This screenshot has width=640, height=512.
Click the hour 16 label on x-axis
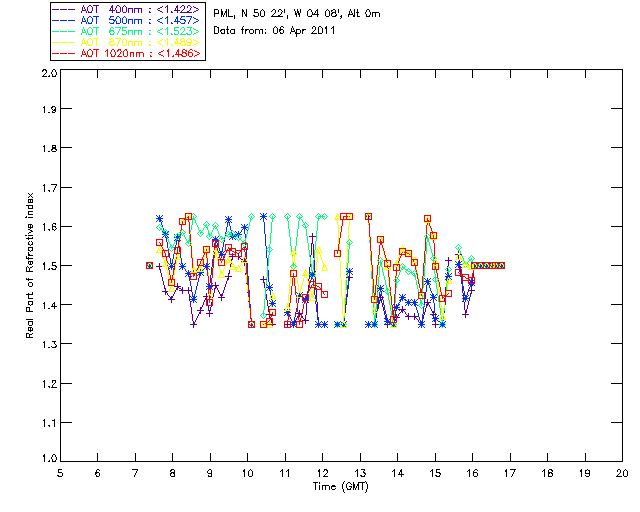coord(472,473)
